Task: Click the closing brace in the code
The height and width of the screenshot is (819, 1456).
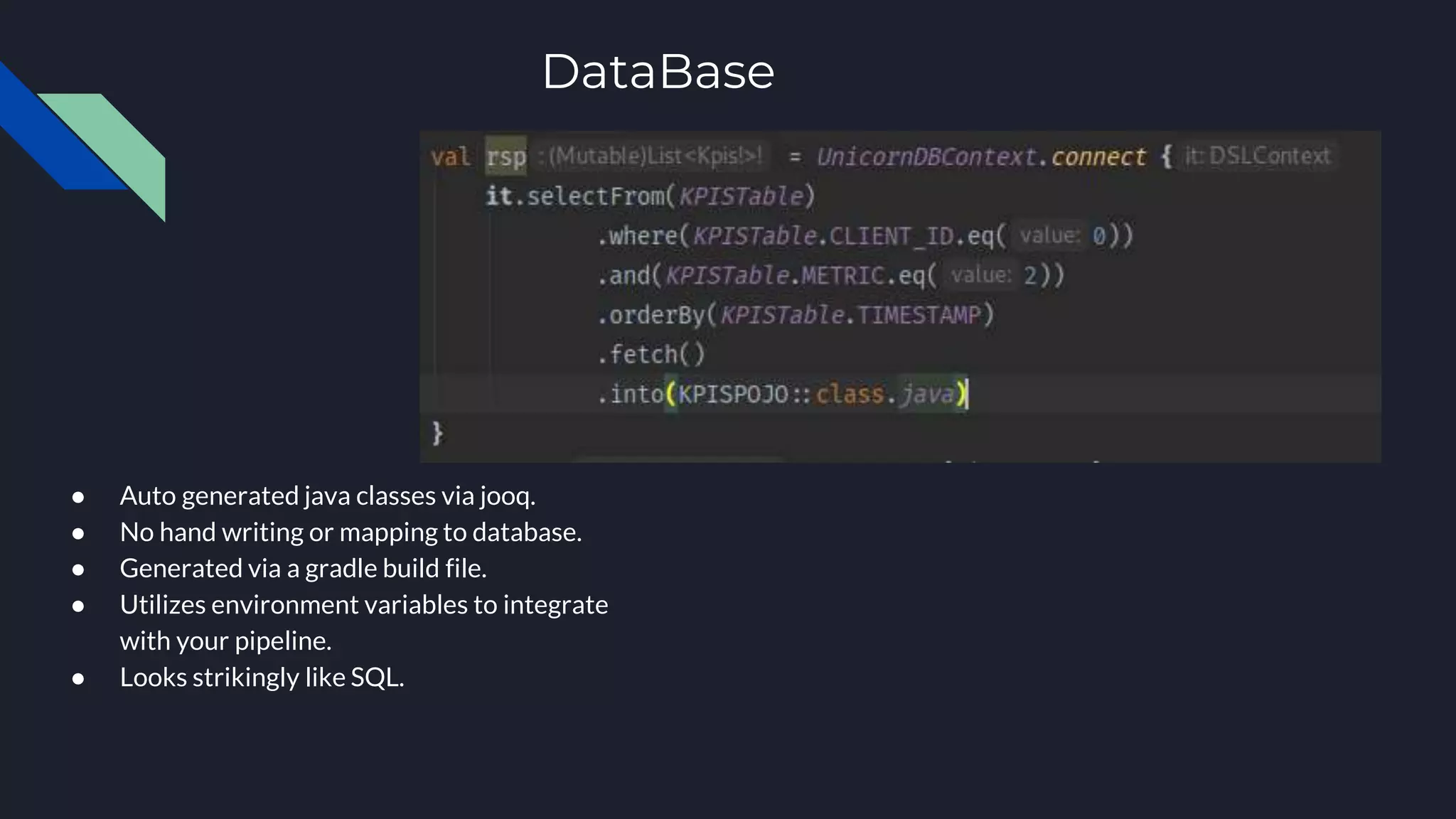Action: coord(437,433)
